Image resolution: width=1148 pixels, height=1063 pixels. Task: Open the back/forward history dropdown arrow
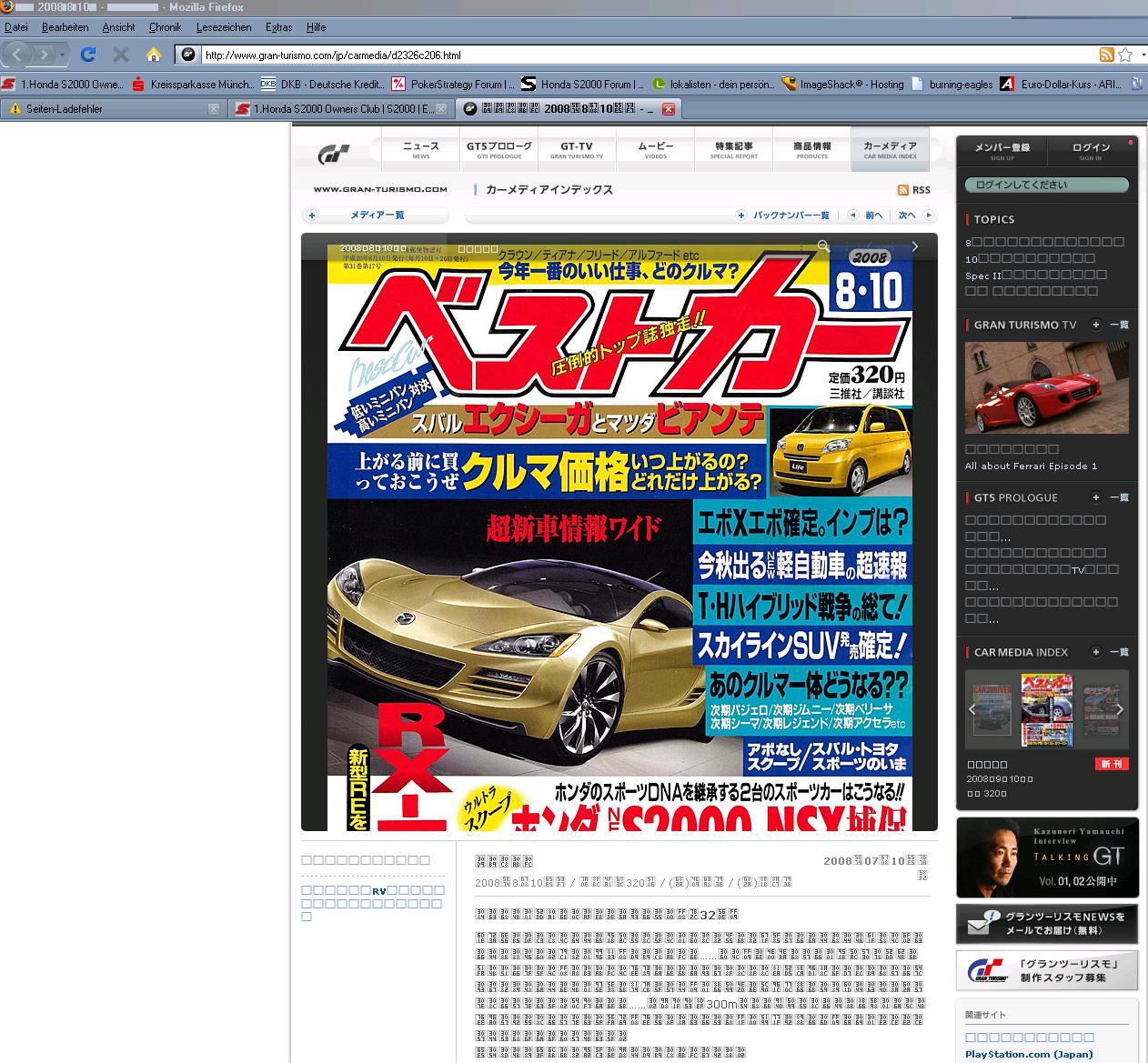[62, 55]
